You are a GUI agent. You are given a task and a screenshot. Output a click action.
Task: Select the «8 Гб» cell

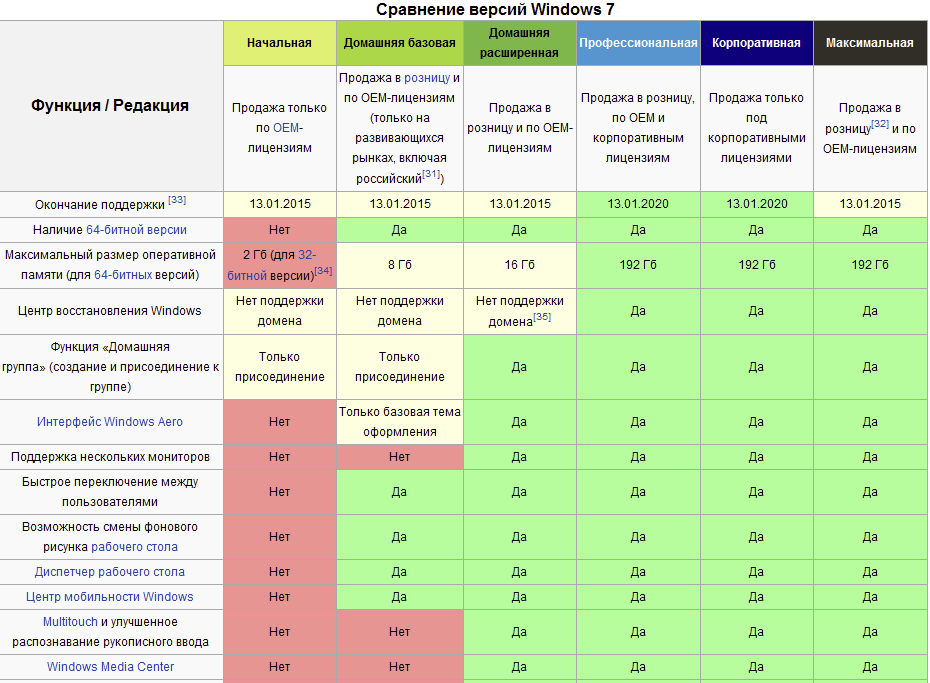(400, 265)
